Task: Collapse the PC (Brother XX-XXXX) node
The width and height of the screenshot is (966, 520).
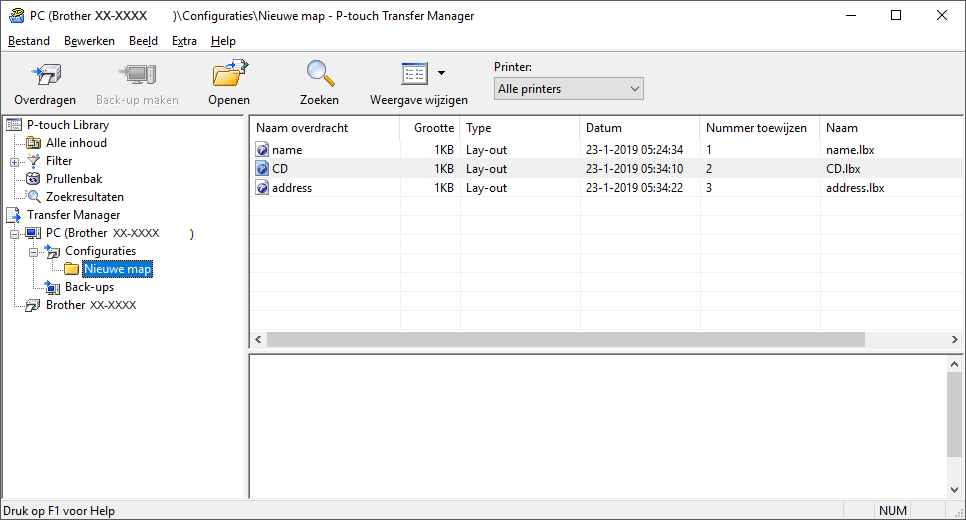Action: pyautogui.click(x=14, y=234)
